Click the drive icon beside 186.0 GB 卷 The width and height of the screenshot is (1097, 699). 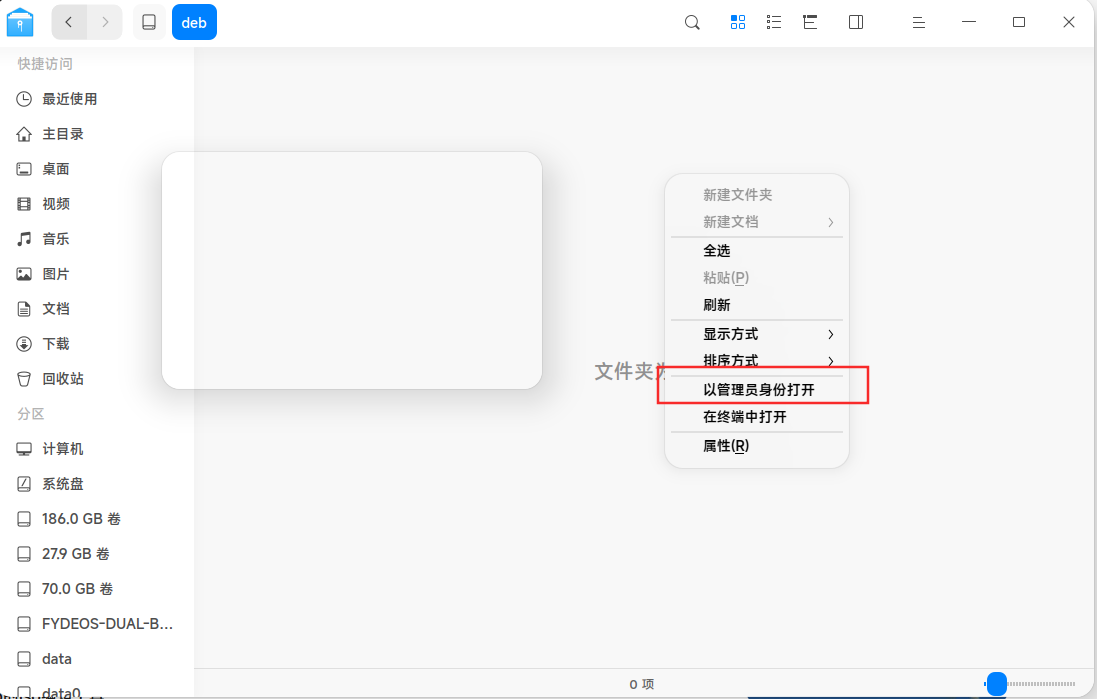click(x=24, y=518)
